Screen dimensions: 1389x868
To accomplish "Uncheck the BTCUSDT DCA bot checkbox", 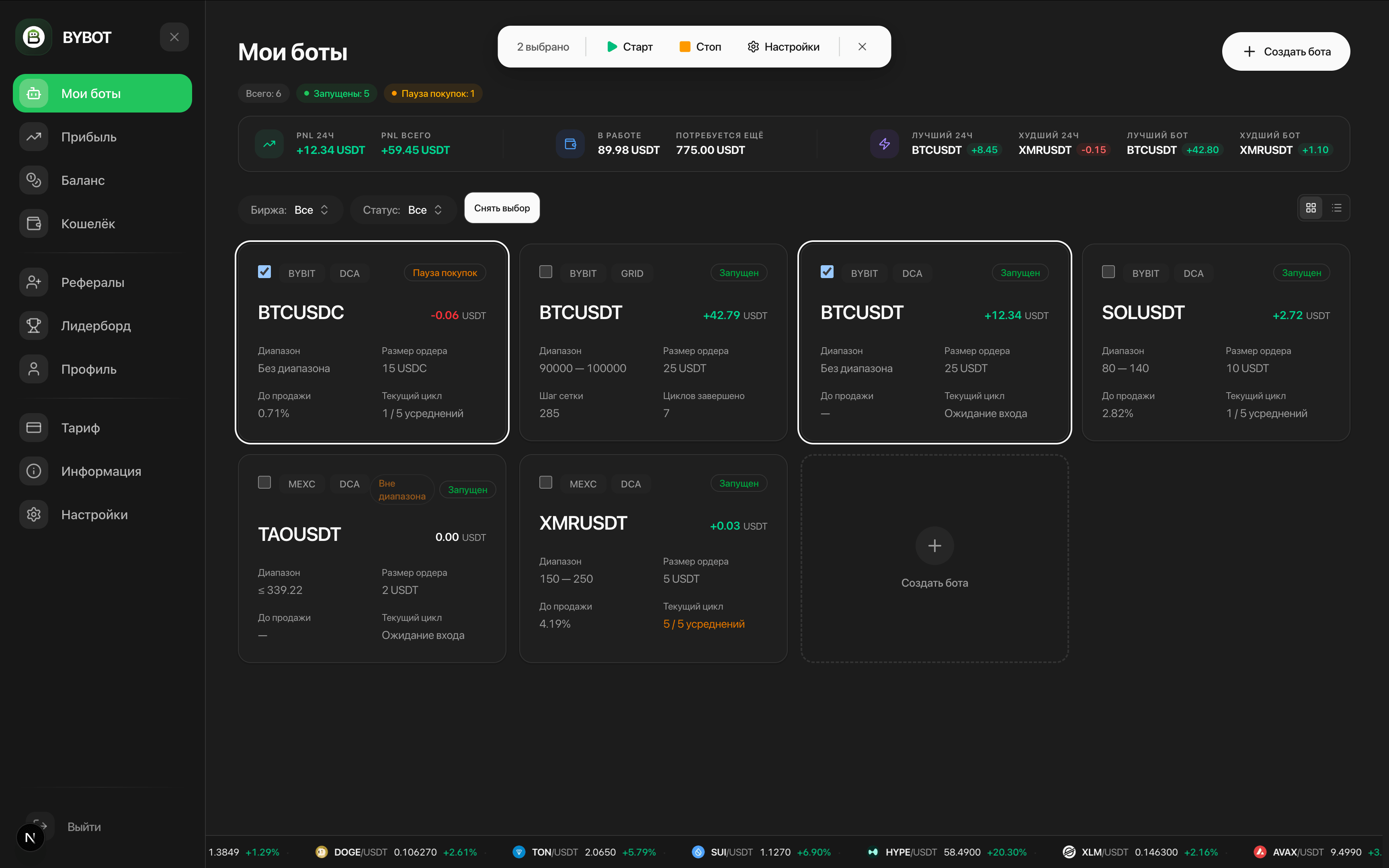I will click(827, 272).
